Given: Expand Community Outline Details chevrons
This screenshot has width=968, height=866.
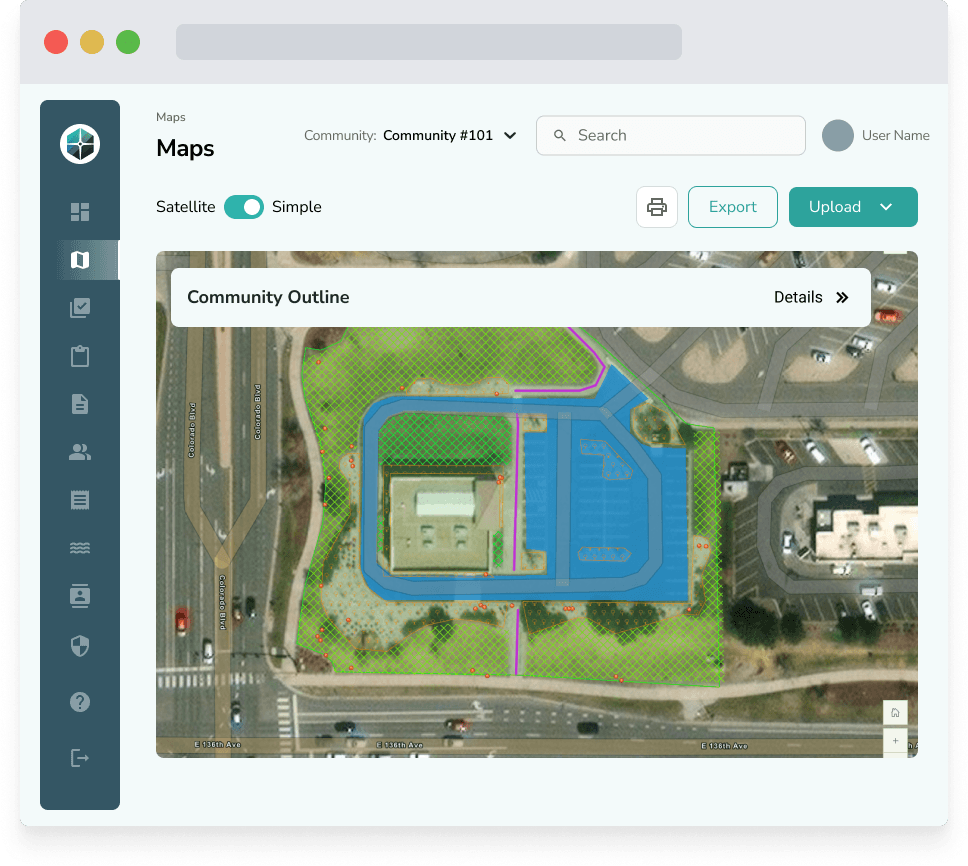Looking at the screenshot, I should click(x=842, y=297).
